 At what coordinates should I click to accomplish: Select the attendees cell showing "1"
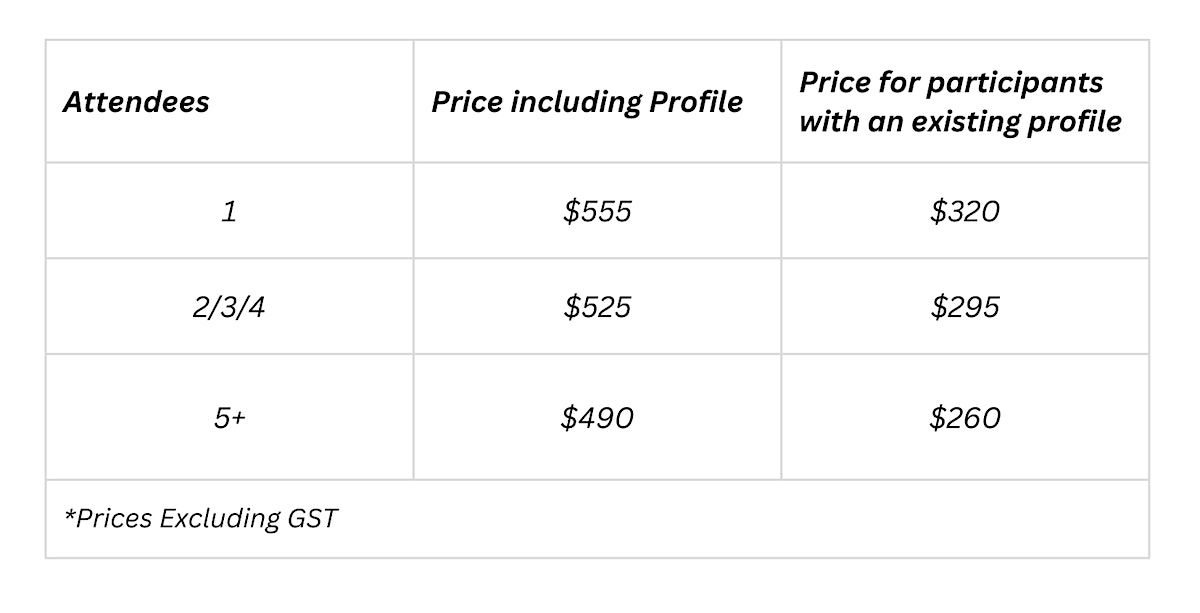[x=229, y=212]
